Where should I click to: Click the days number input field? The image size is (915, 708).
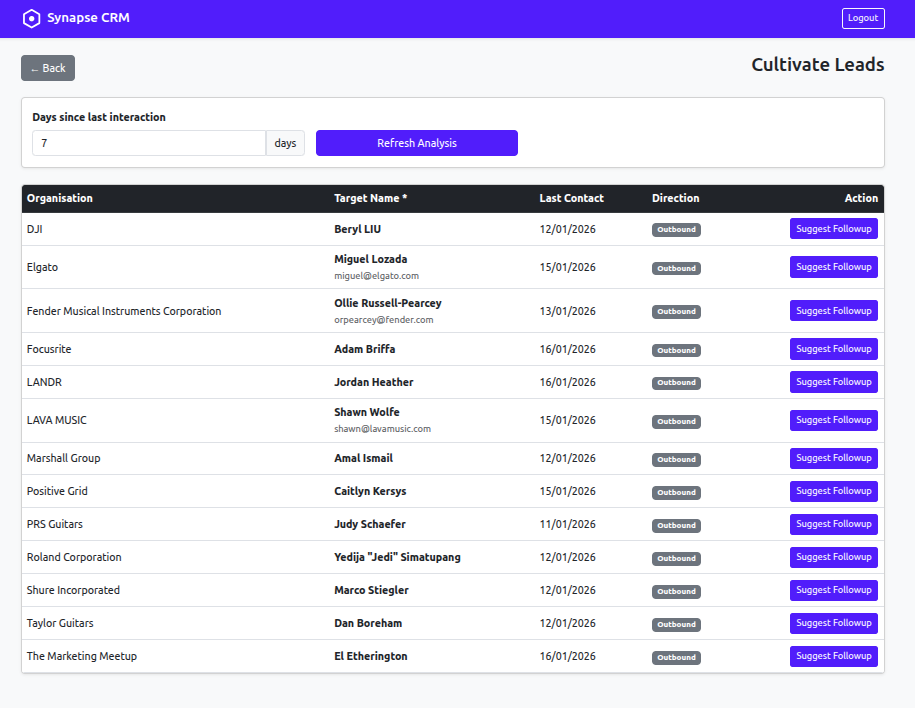coord(148,142)
